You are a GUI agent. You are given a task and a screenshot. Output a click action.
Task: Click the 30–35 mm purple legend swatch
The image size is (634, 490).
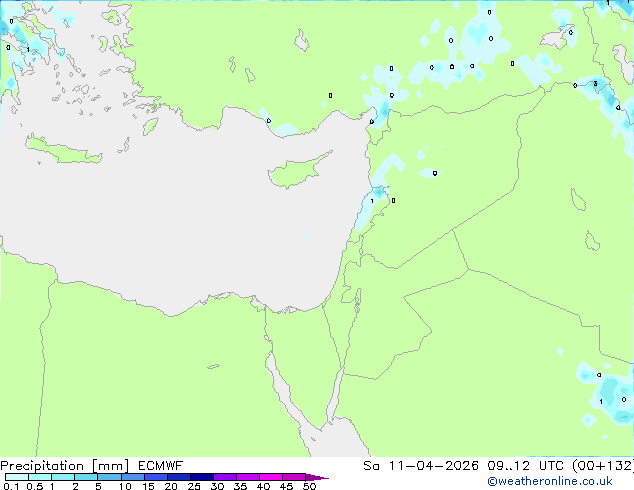pyautogui.click(x=224, y=477)
